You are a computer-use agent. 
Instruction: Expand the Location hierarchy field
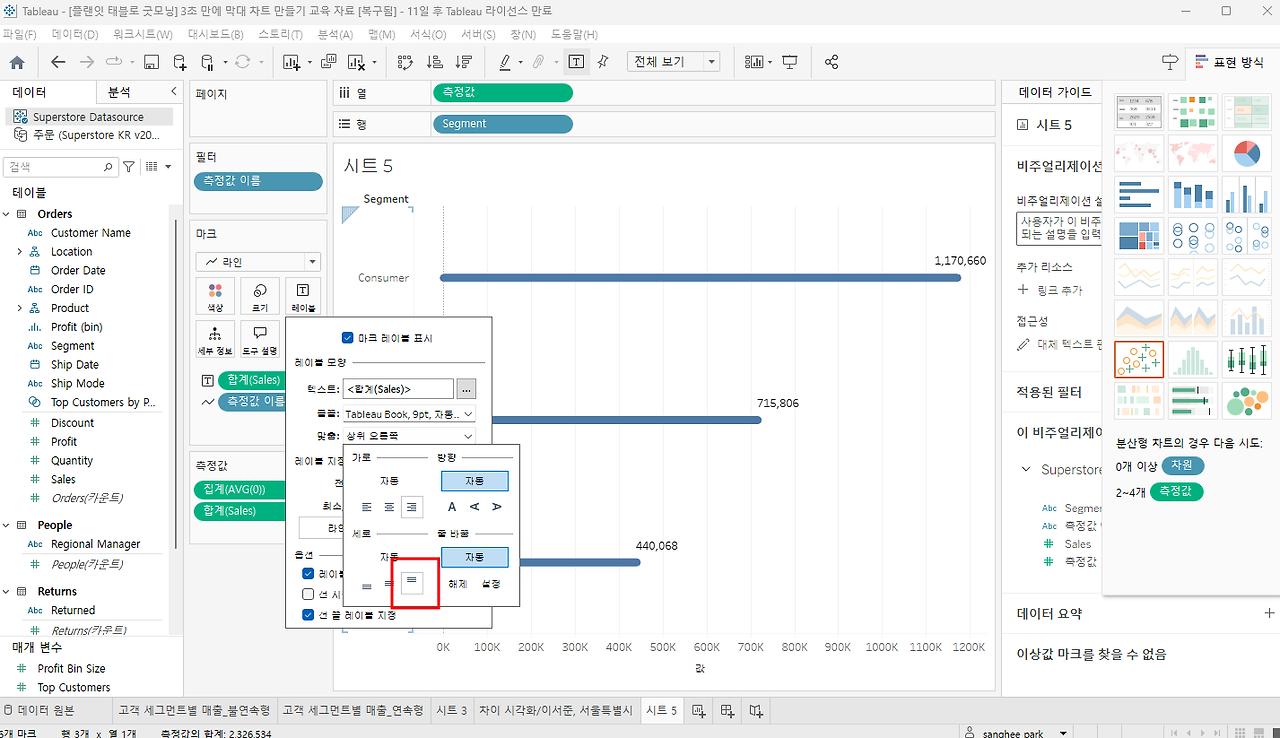click(x=20, y=251)
